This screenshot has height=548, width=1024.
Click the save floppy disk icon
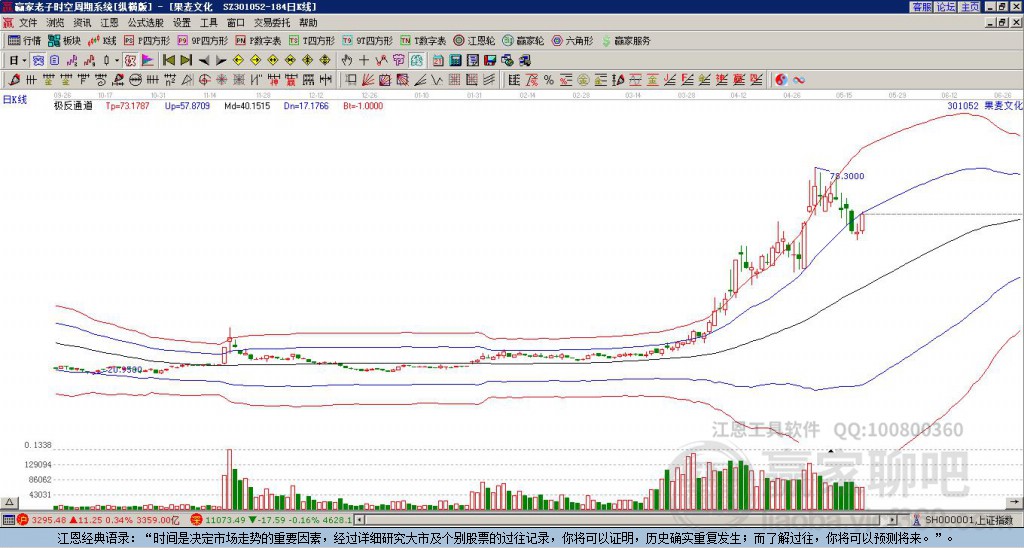[490, 60]
